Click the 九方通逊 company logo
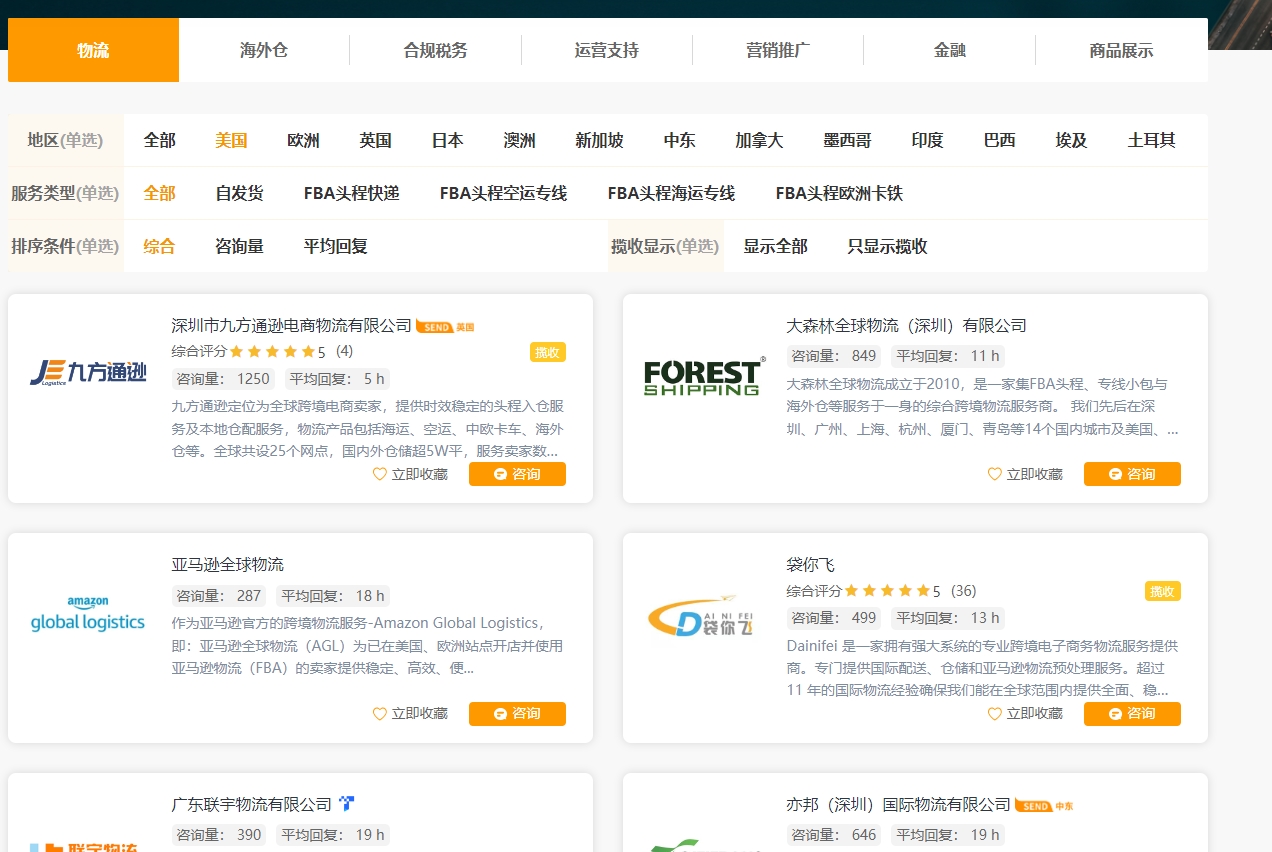The width and height of the screenshot is (1272, 852). [x=88, y=374]
